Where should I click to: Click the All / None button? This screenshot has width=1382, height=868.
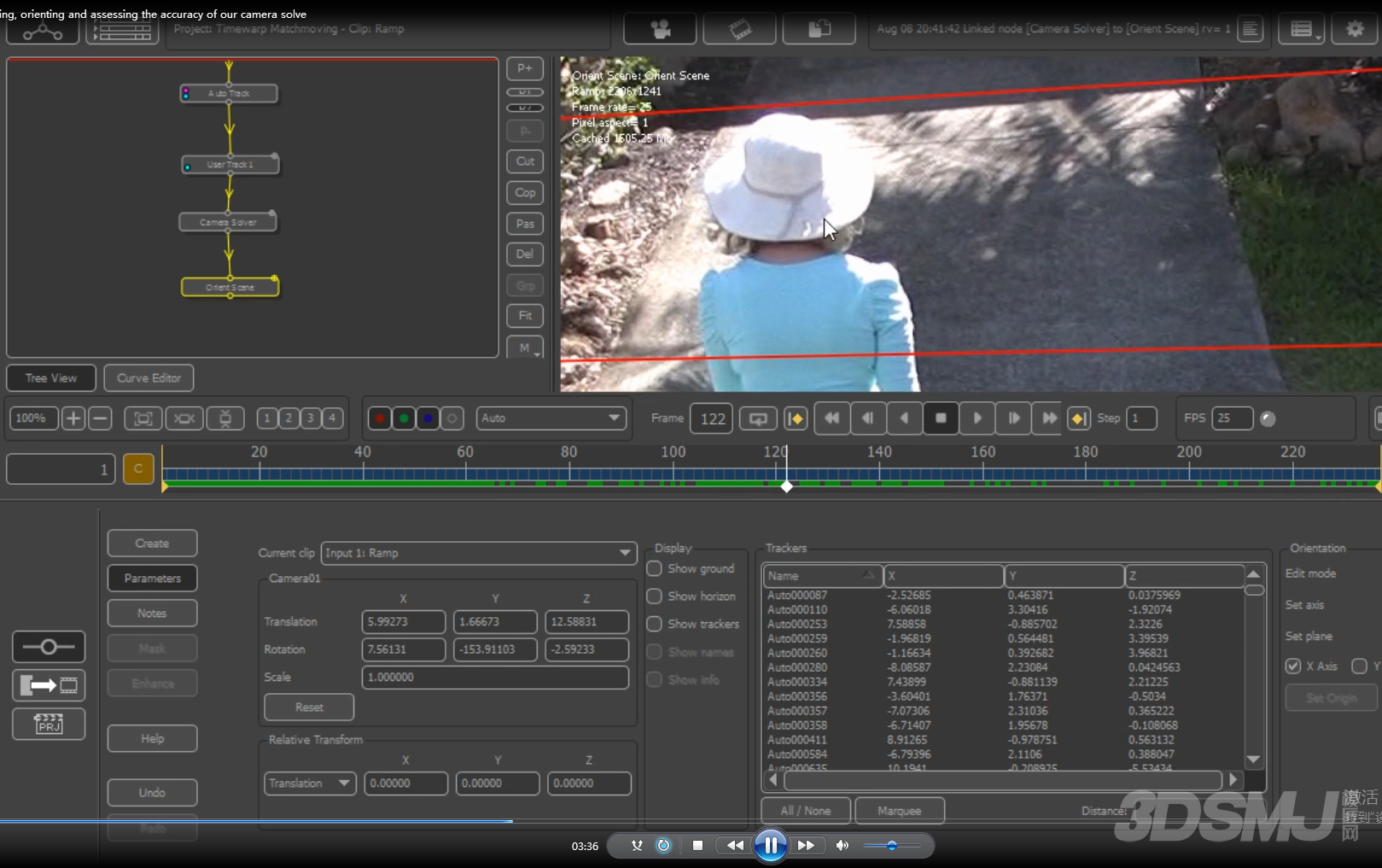[806, 811]
